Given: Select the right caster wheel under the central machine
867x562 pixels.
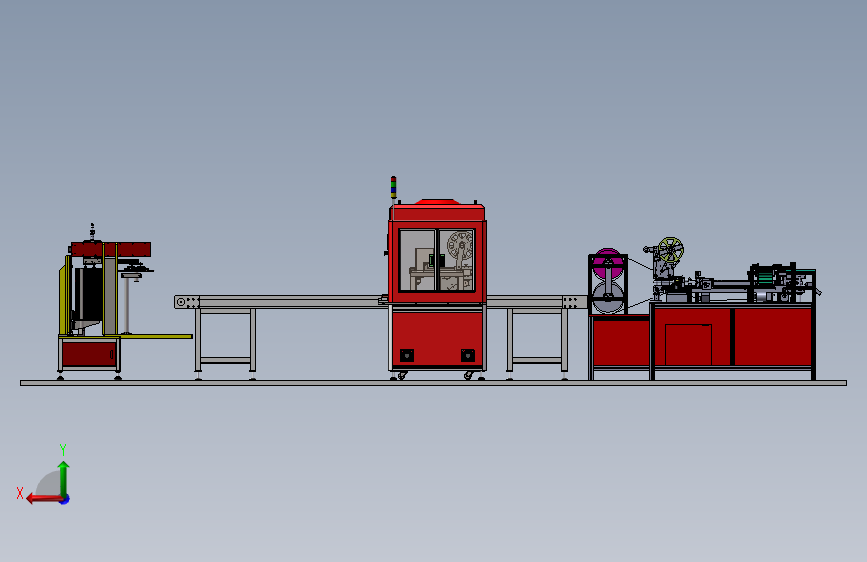Looking at the screenshot, I should click(x=469, y=376).
